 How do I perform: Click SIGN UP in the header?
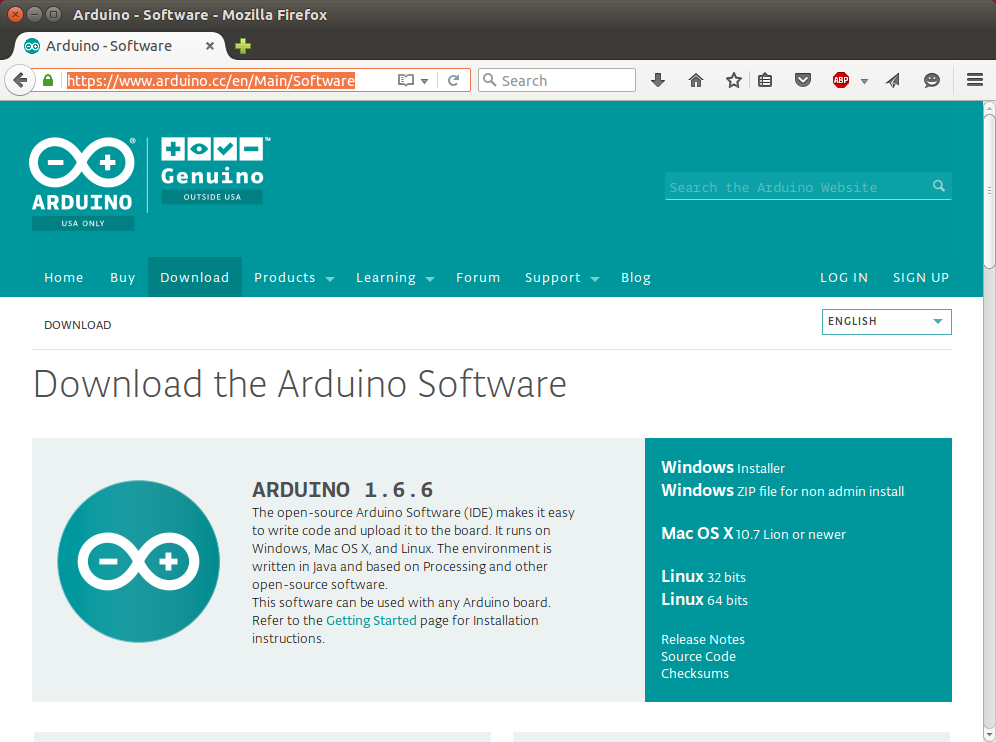click(x=921, y=278)
